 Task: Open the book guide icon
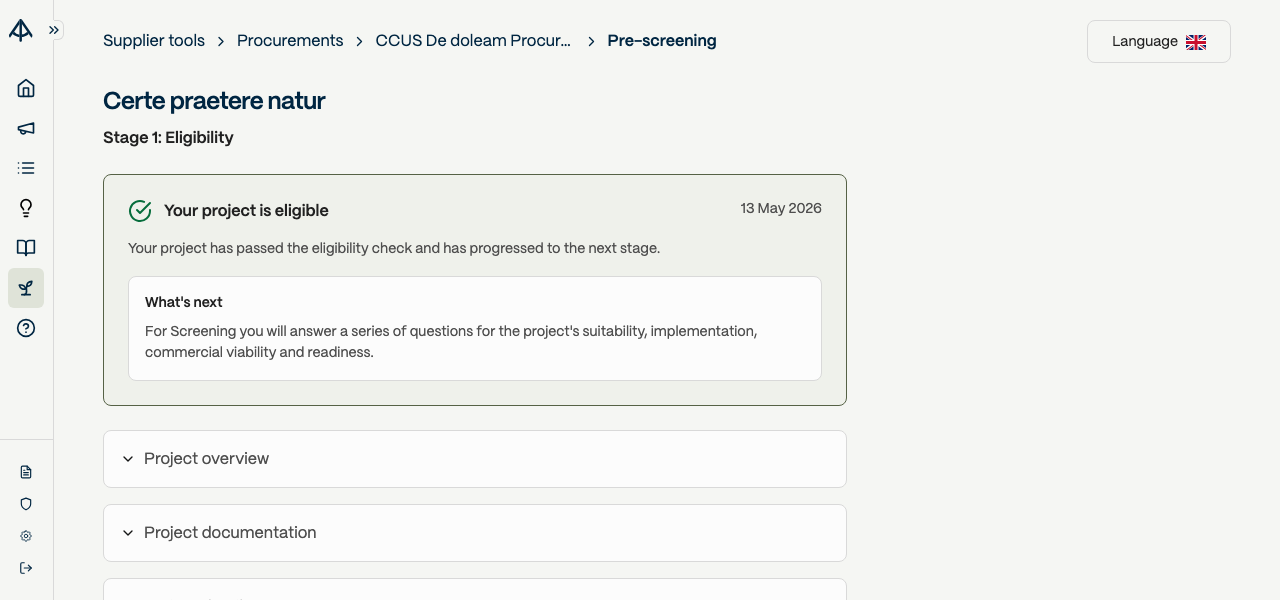[26, 248]
